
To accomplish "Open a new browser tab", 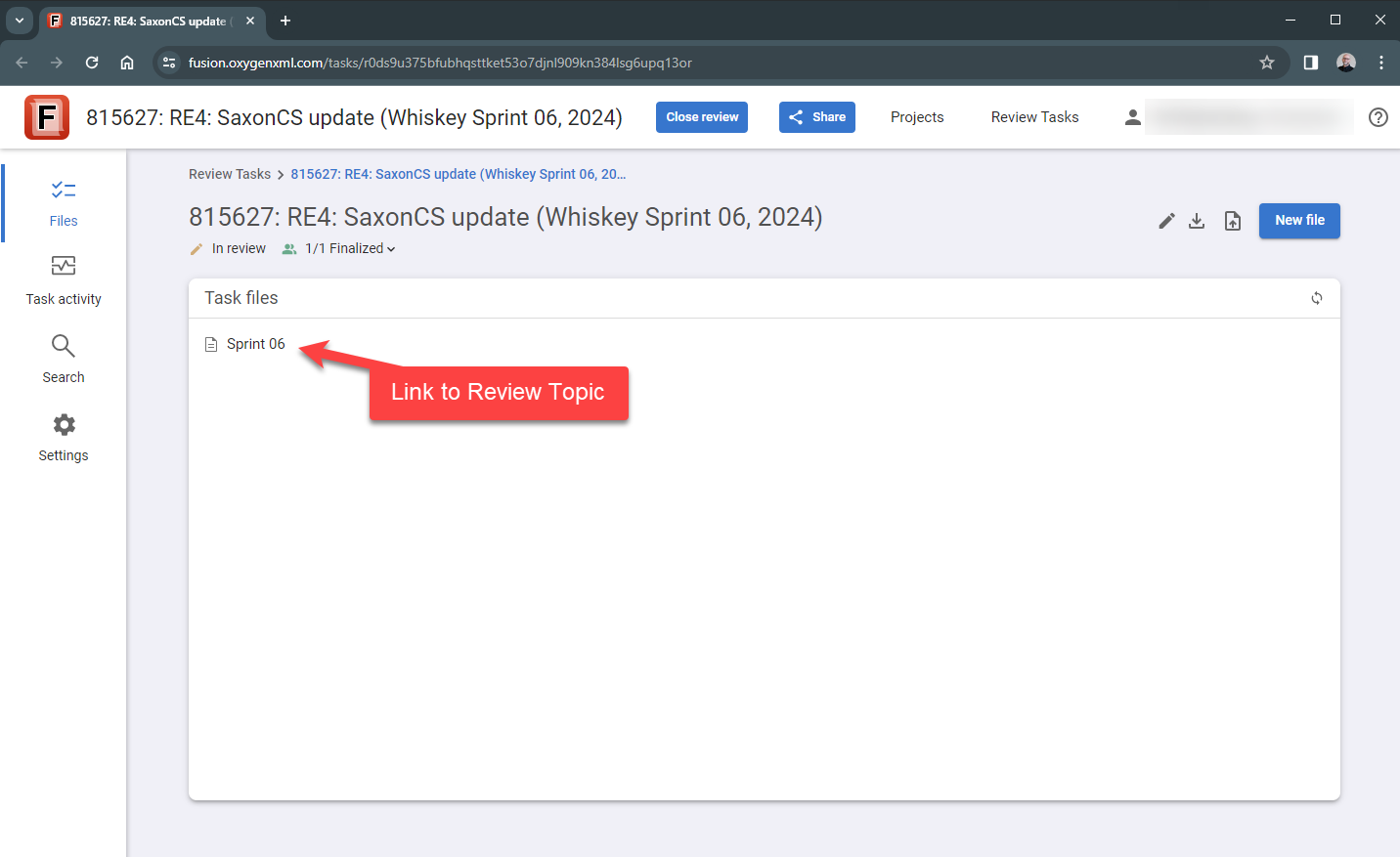I will click(285, 21).
